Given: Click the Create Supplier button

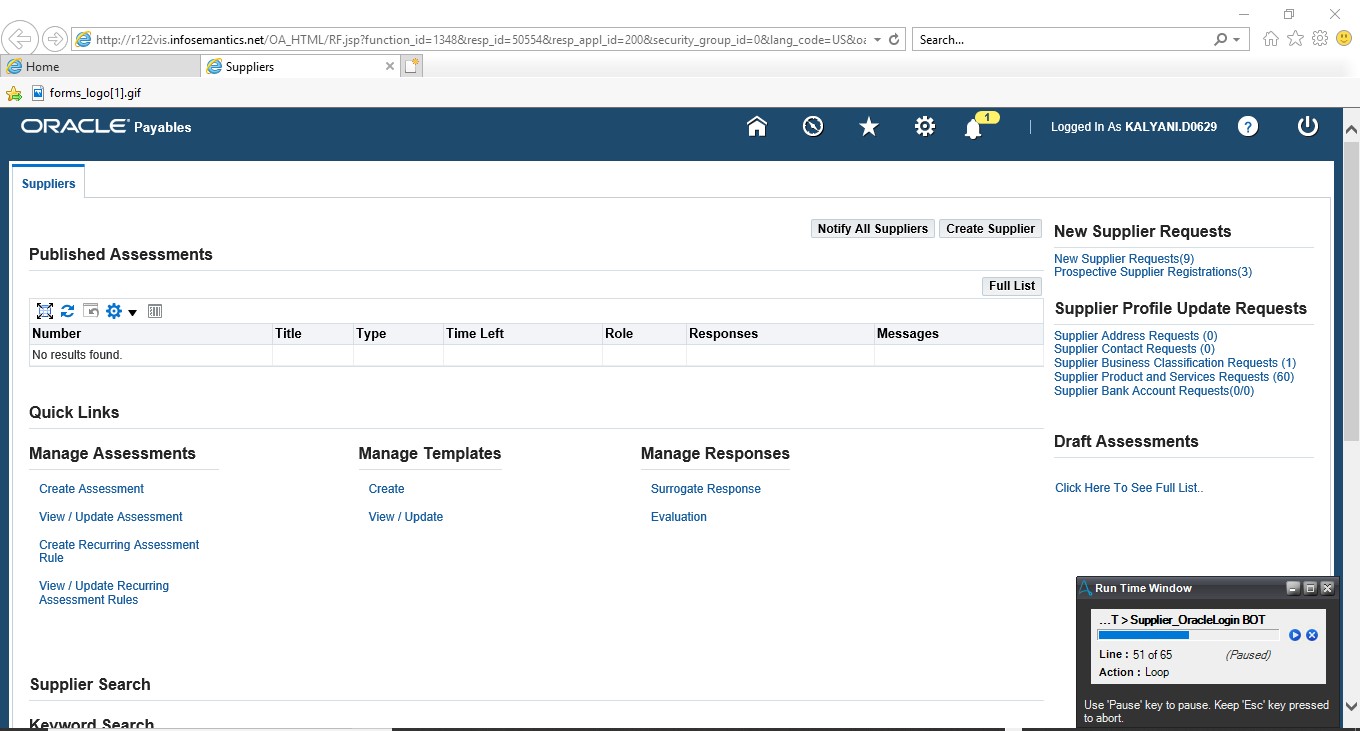Looking at the screenshot, I should 990,229.
